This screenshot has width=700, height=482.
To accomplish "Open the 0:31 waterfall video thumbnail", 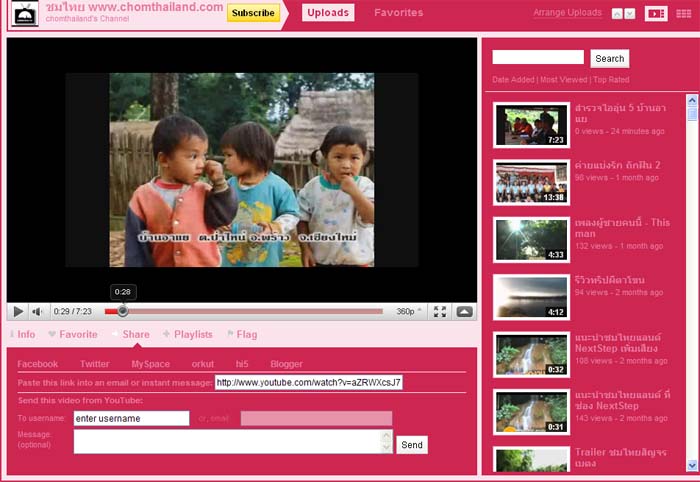I will 531,412.
